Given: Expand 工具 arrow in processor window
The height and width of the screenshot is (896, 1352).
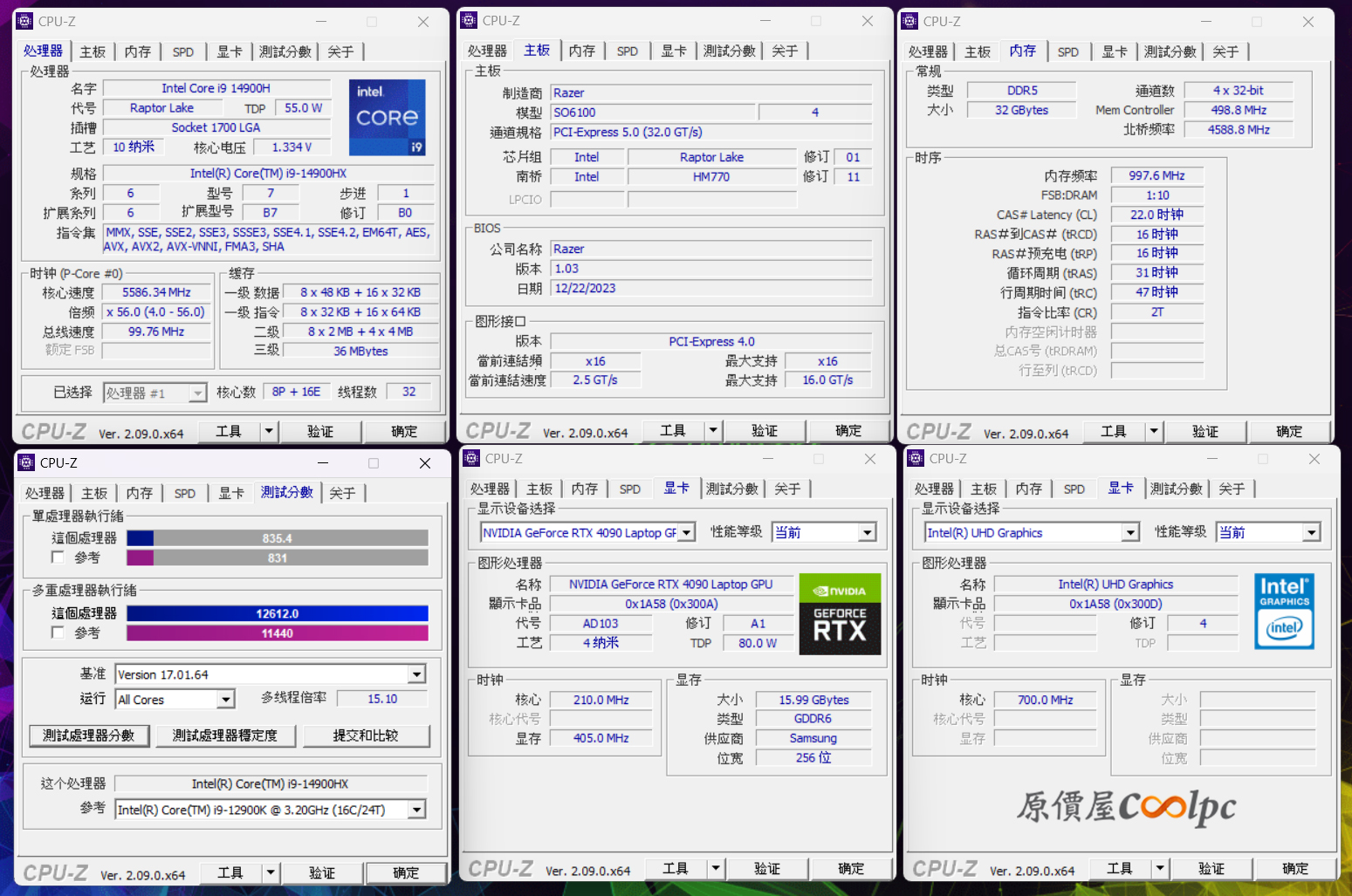Looking at the screenshot, I should (x=269, y=431).
